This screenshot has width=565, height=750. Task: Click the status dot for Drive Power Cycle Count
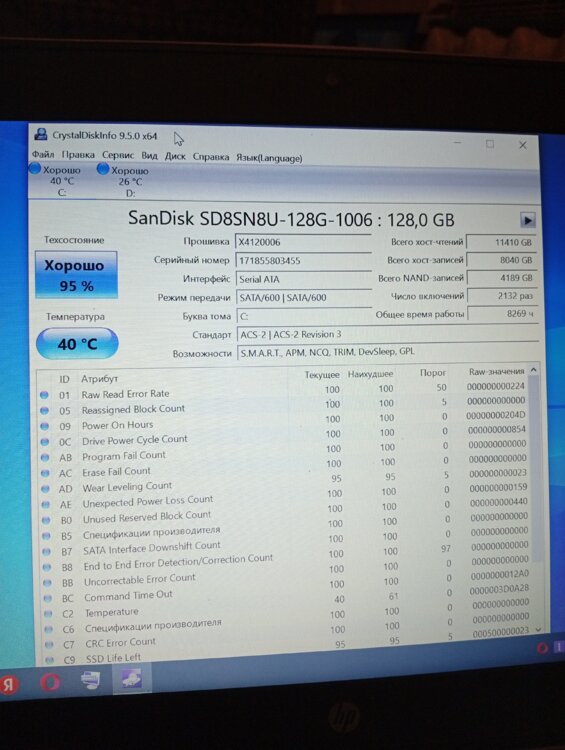(x=45, y=441)
